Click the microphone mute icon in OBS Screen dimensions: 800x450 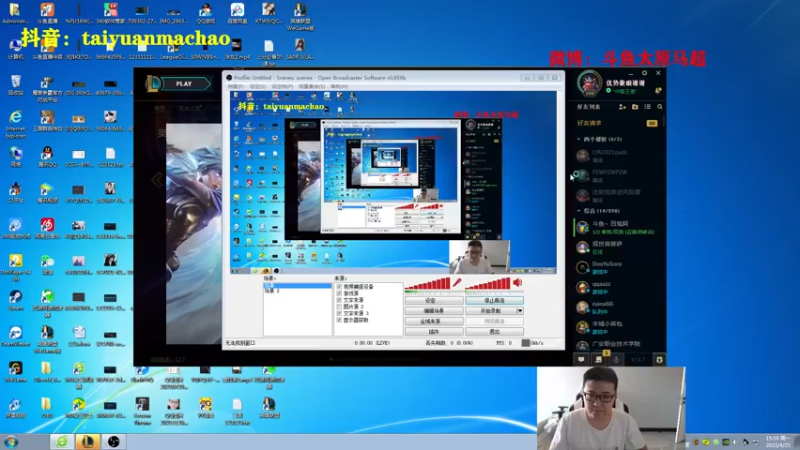(457, 282)
